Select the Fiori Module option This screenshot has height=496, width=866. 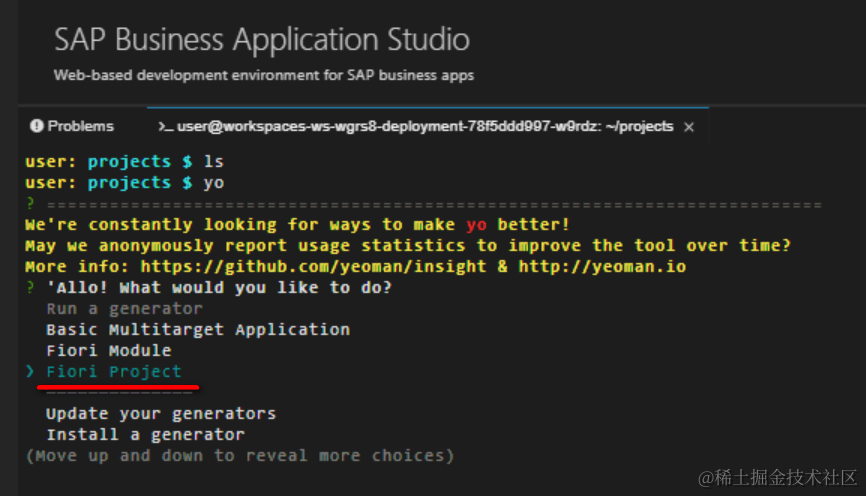[109, 351]
